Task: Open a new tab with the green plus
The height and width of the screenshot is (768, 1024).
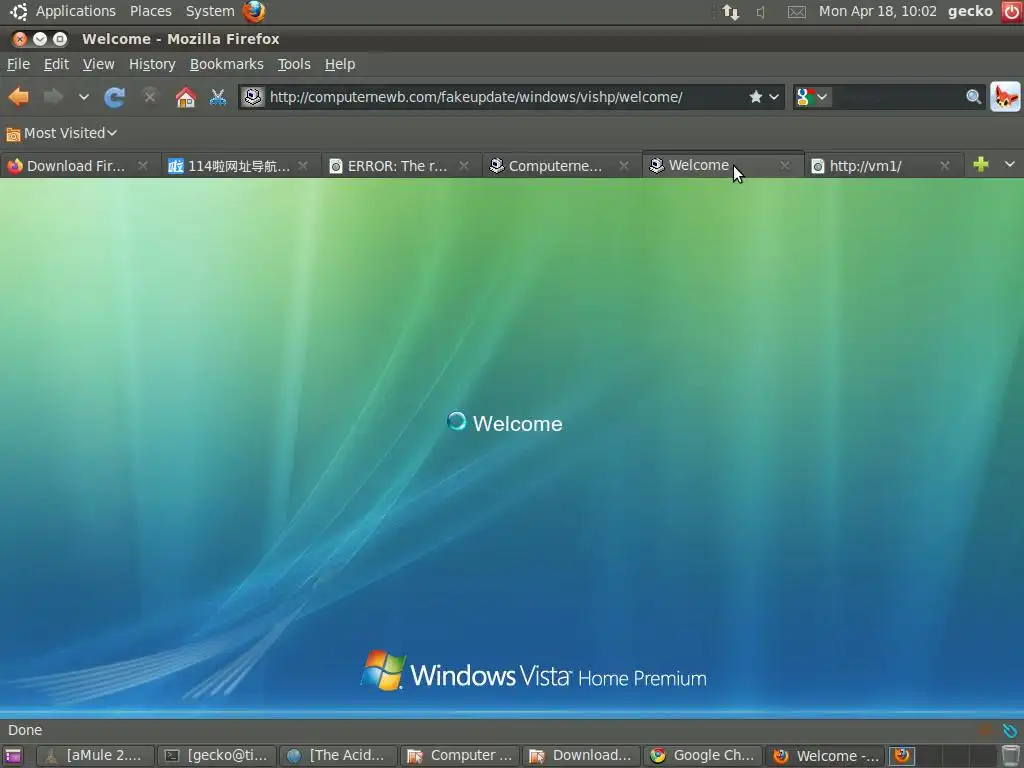Action: tap(980, 165)
